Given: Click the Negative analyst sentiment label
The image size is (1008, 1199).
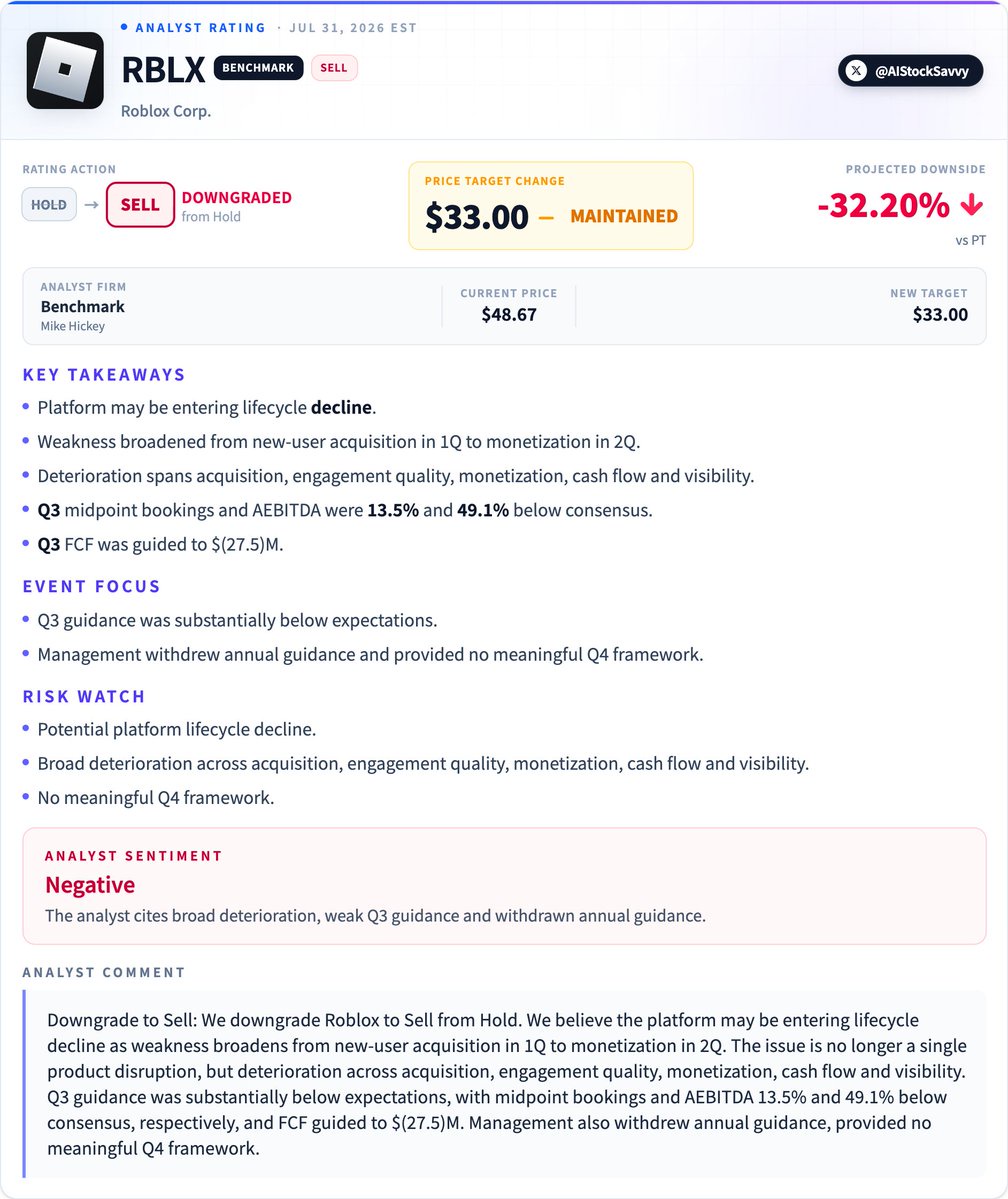Looking at the screenshot, I should tap(89, 885).
